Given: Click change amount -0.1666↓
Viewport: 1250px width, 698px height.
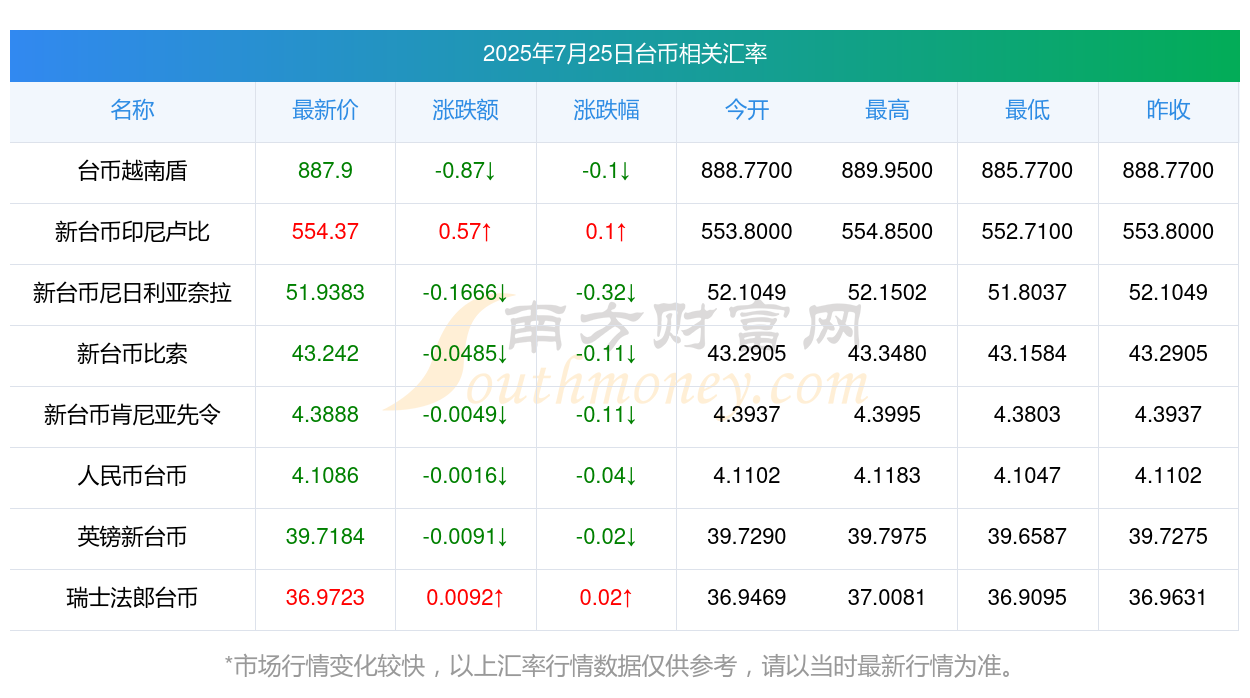Looking at the screenshot, I should (x=466, y=293).
